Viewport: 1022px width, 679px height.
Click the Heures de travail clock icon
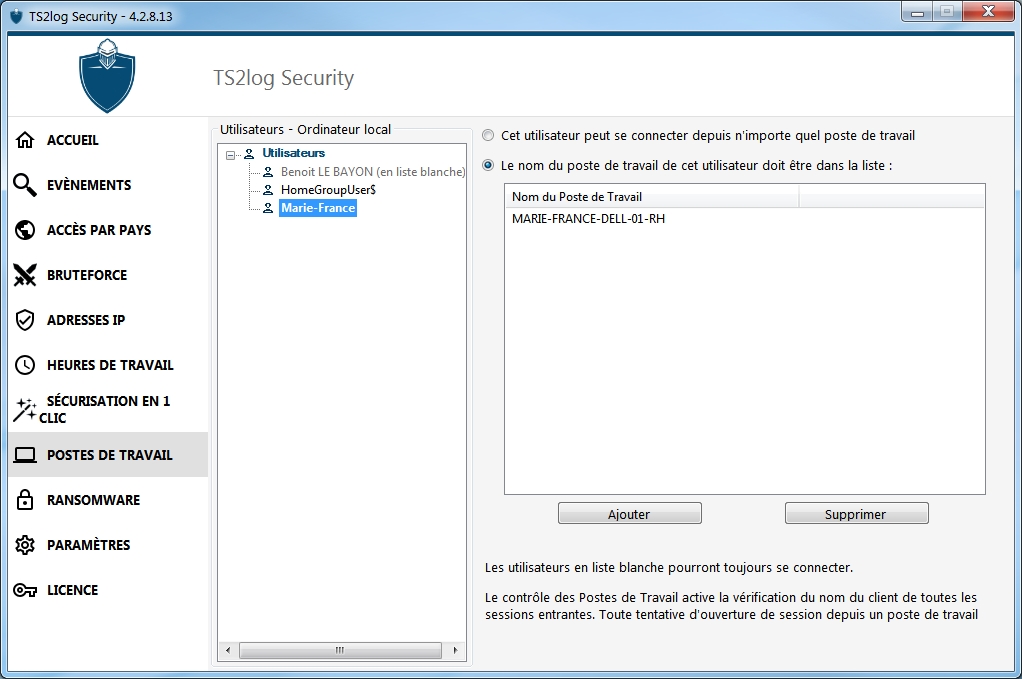(25, 365)
